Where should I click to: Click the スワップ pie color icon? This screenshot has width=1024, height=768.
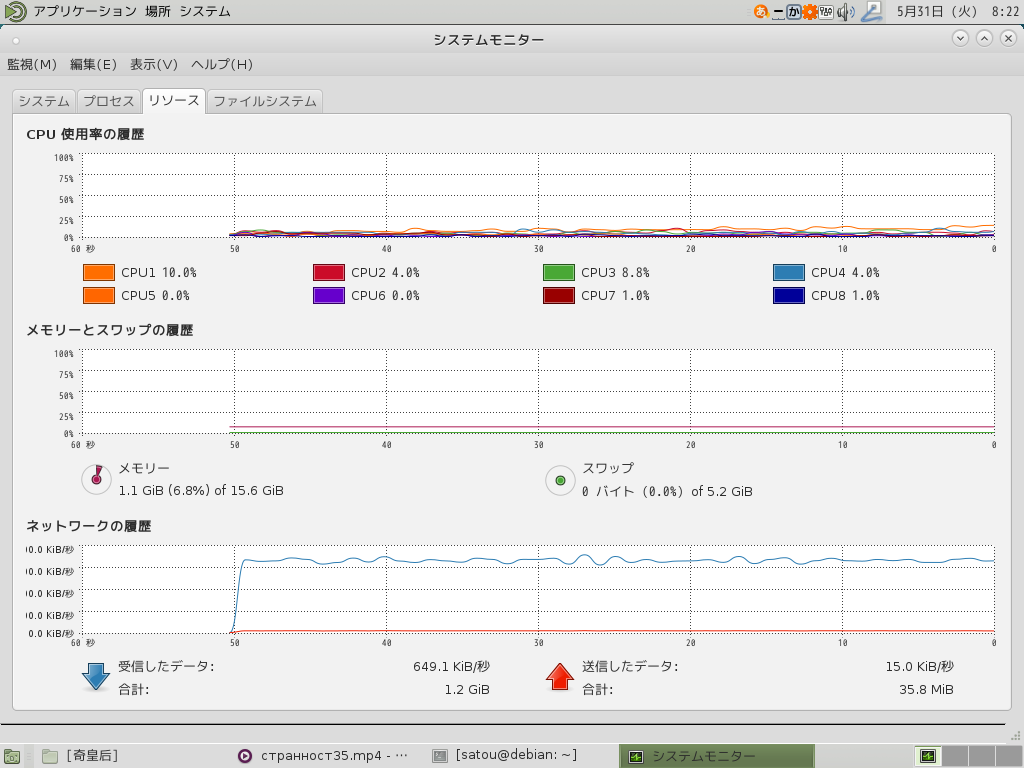(x=560, y=480)
